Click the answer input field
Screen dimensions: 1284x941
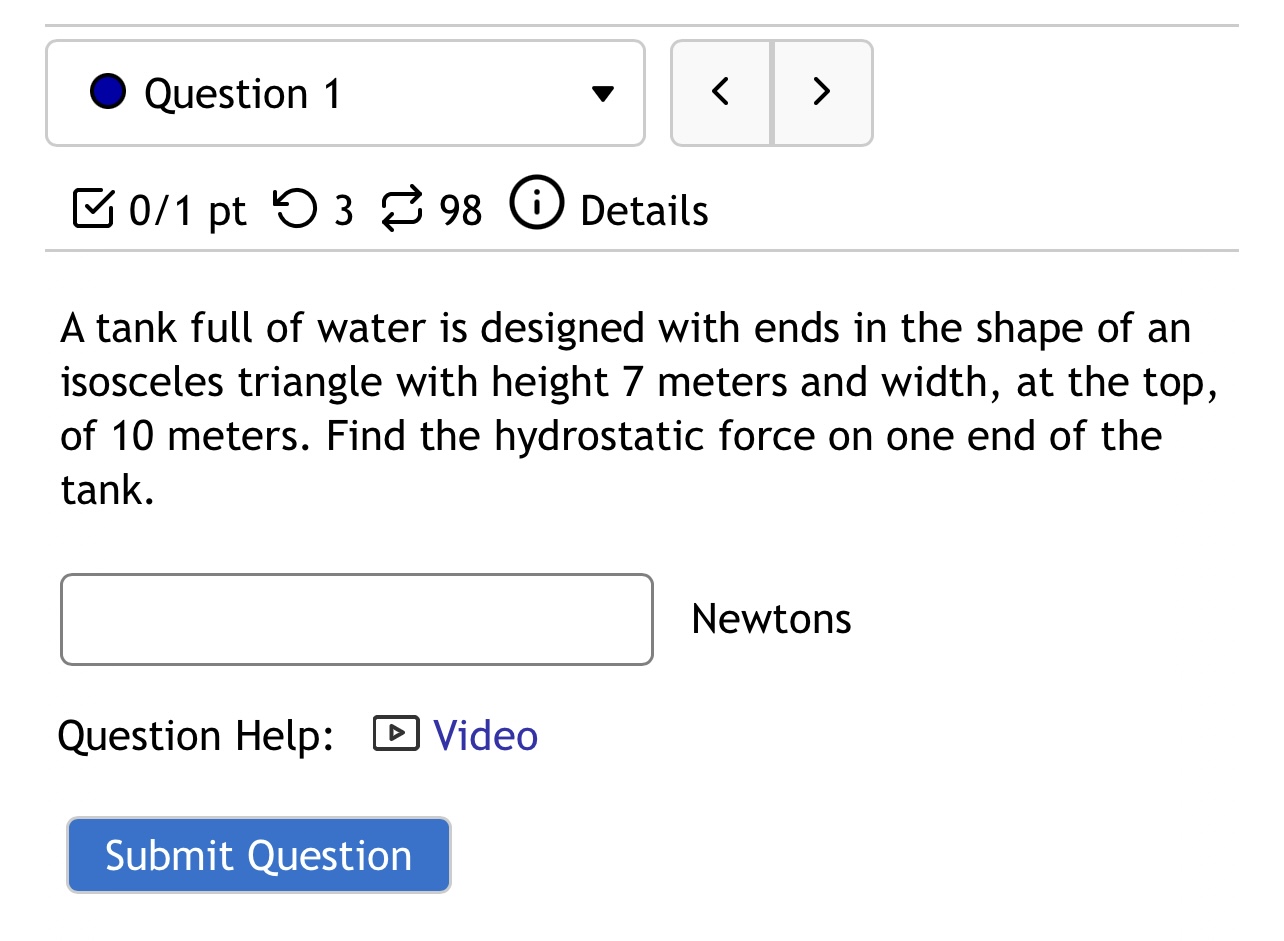pos(356,618)
